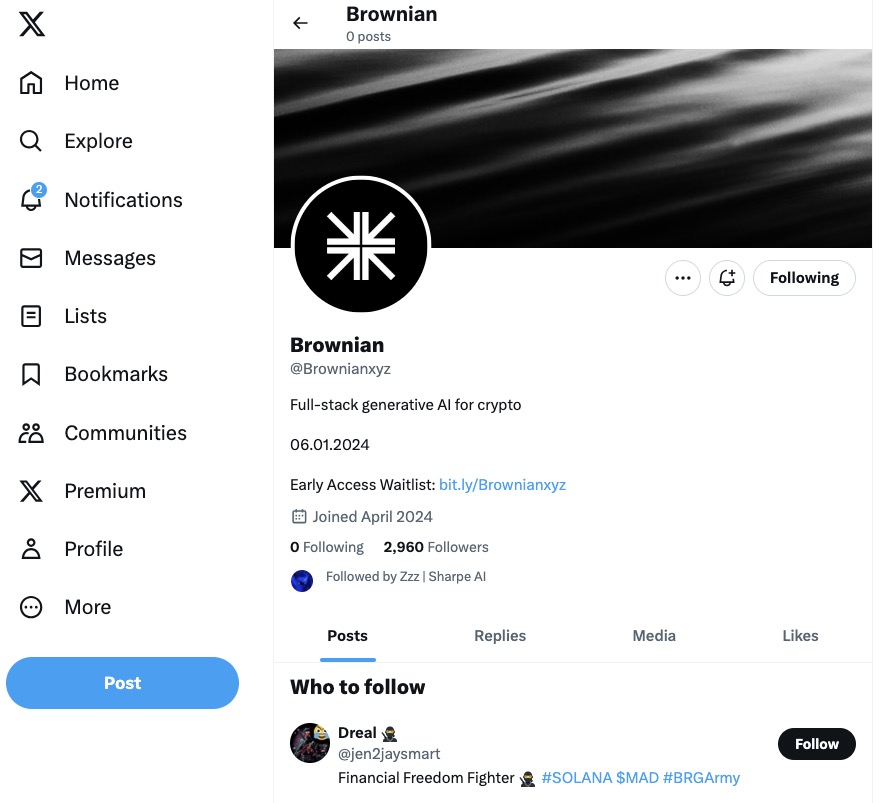View Brownian's profile picture
The width and height of the screenshot is (892, 803).
click(x=361, y=246)
